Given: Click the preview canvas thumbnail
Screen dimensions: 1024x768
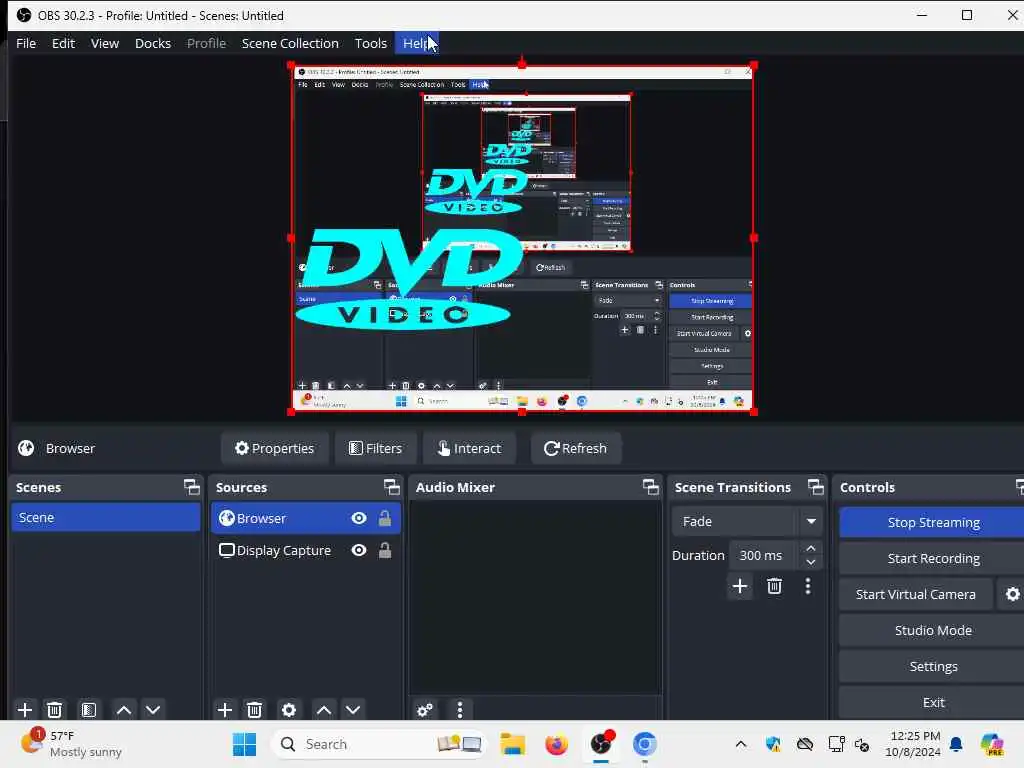Looking at the screenshot, I should pos(522,238).
